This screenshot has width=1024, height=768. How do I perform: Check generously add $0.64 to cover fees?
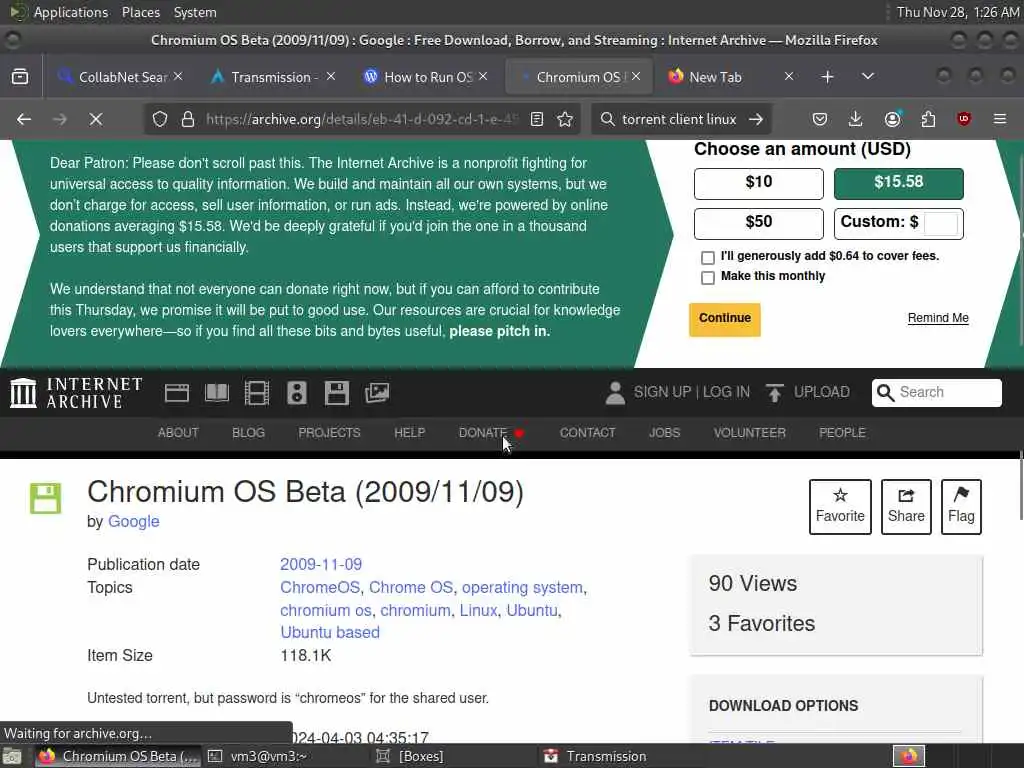tap(708, 257)
